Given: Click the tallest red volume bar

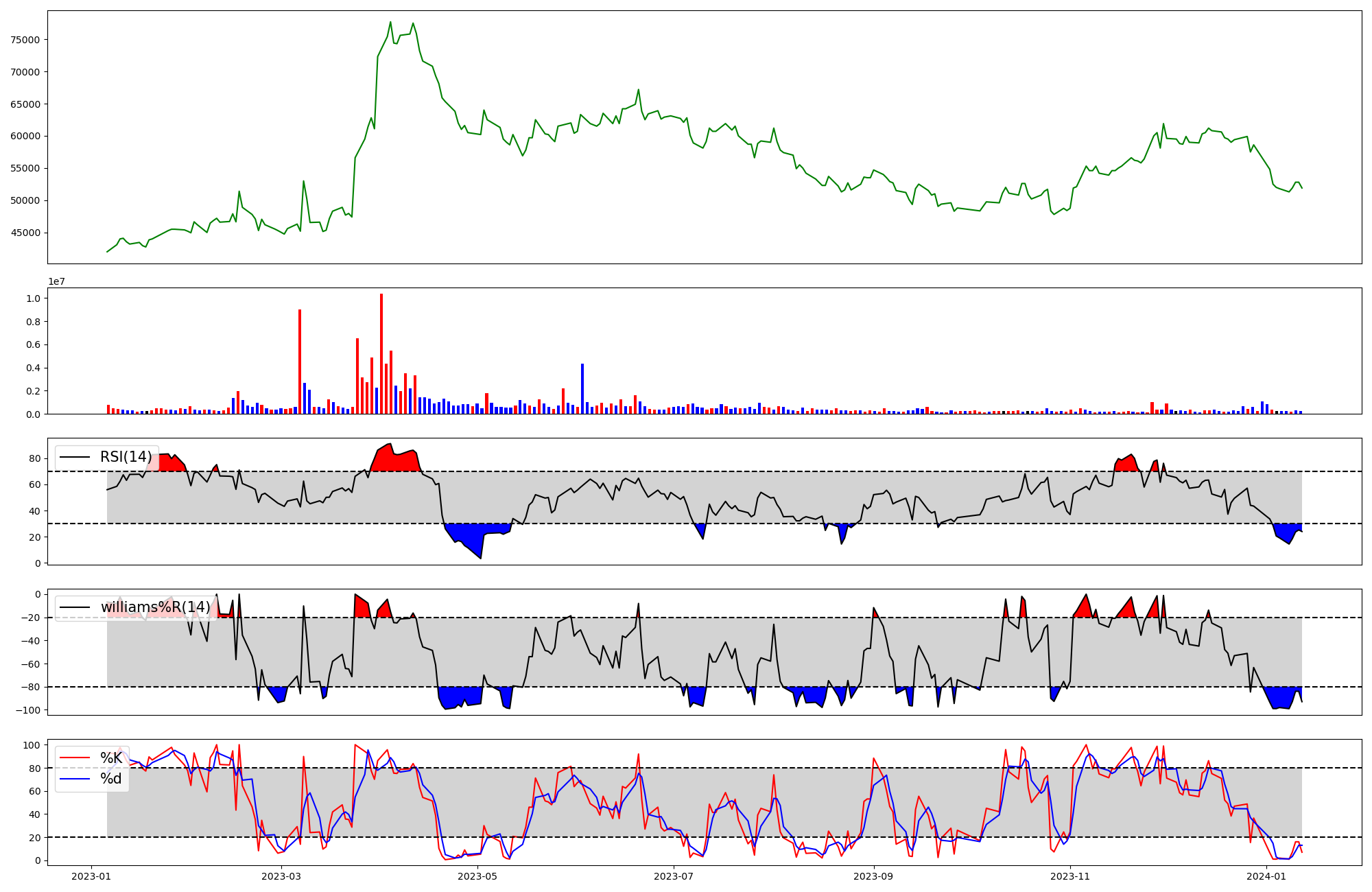Looking at the screenshot, I should [x=381, y=353].
